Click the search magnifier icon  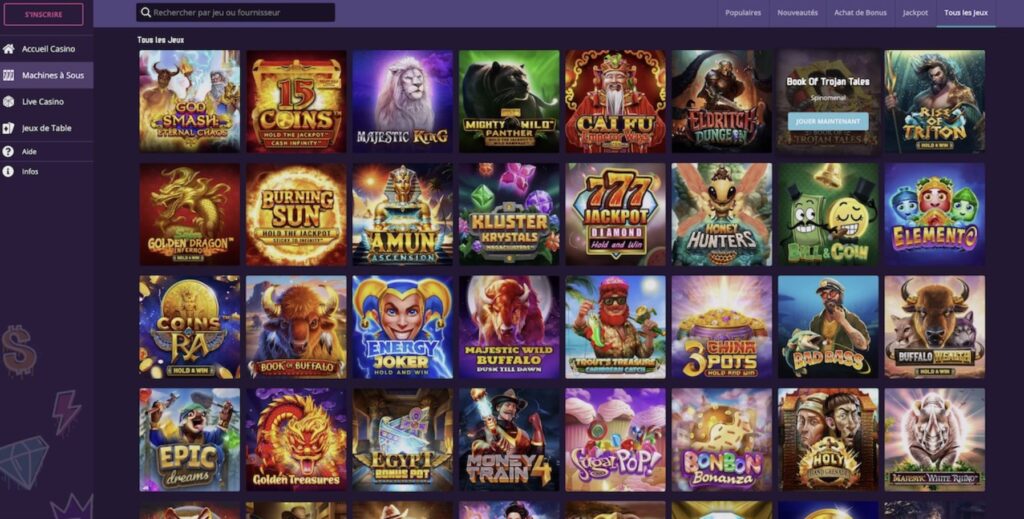click(x=146, y=12)
